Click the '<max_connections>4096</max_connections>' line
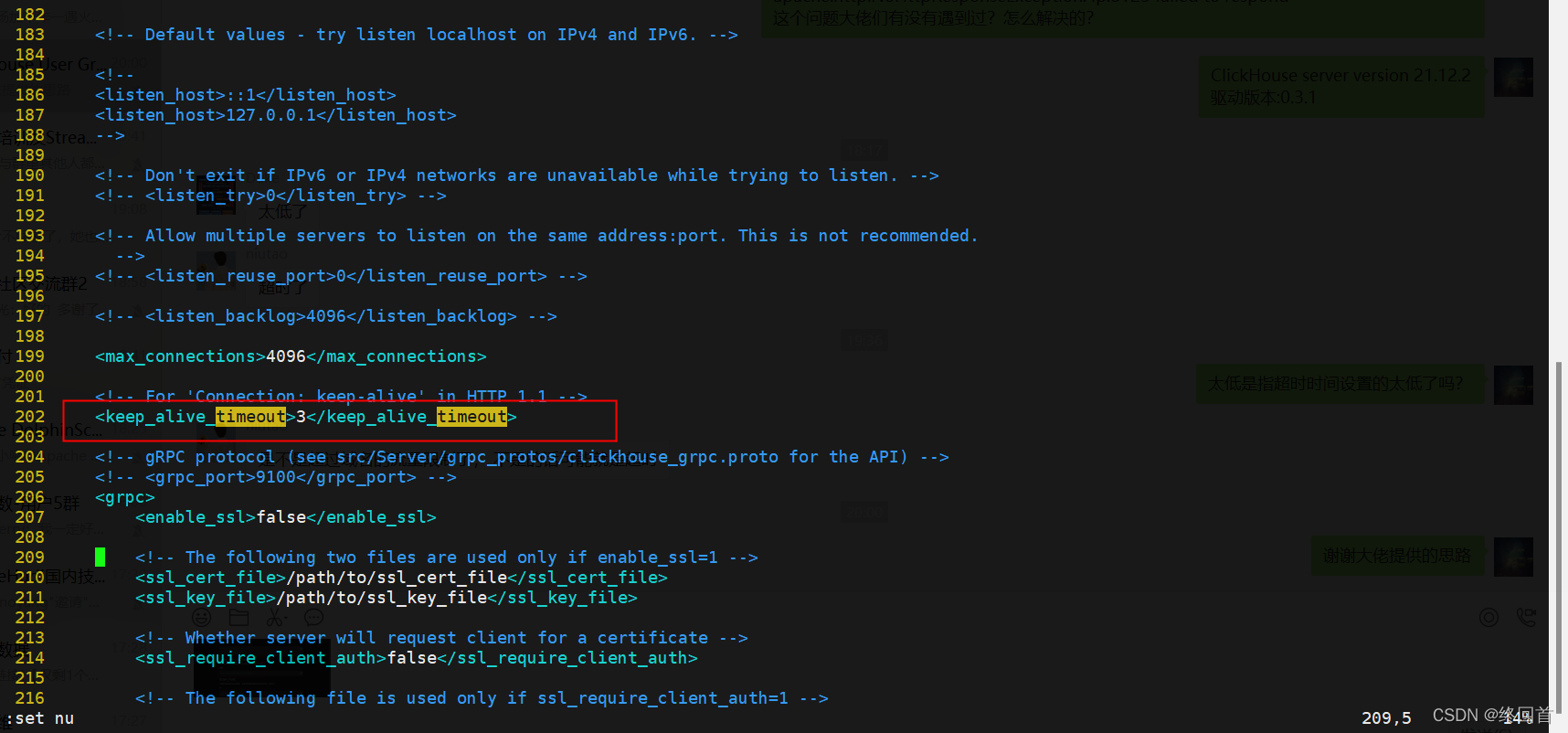This screenshot has width=1568, height=733. pyautogui.click(x=291, y=356)
